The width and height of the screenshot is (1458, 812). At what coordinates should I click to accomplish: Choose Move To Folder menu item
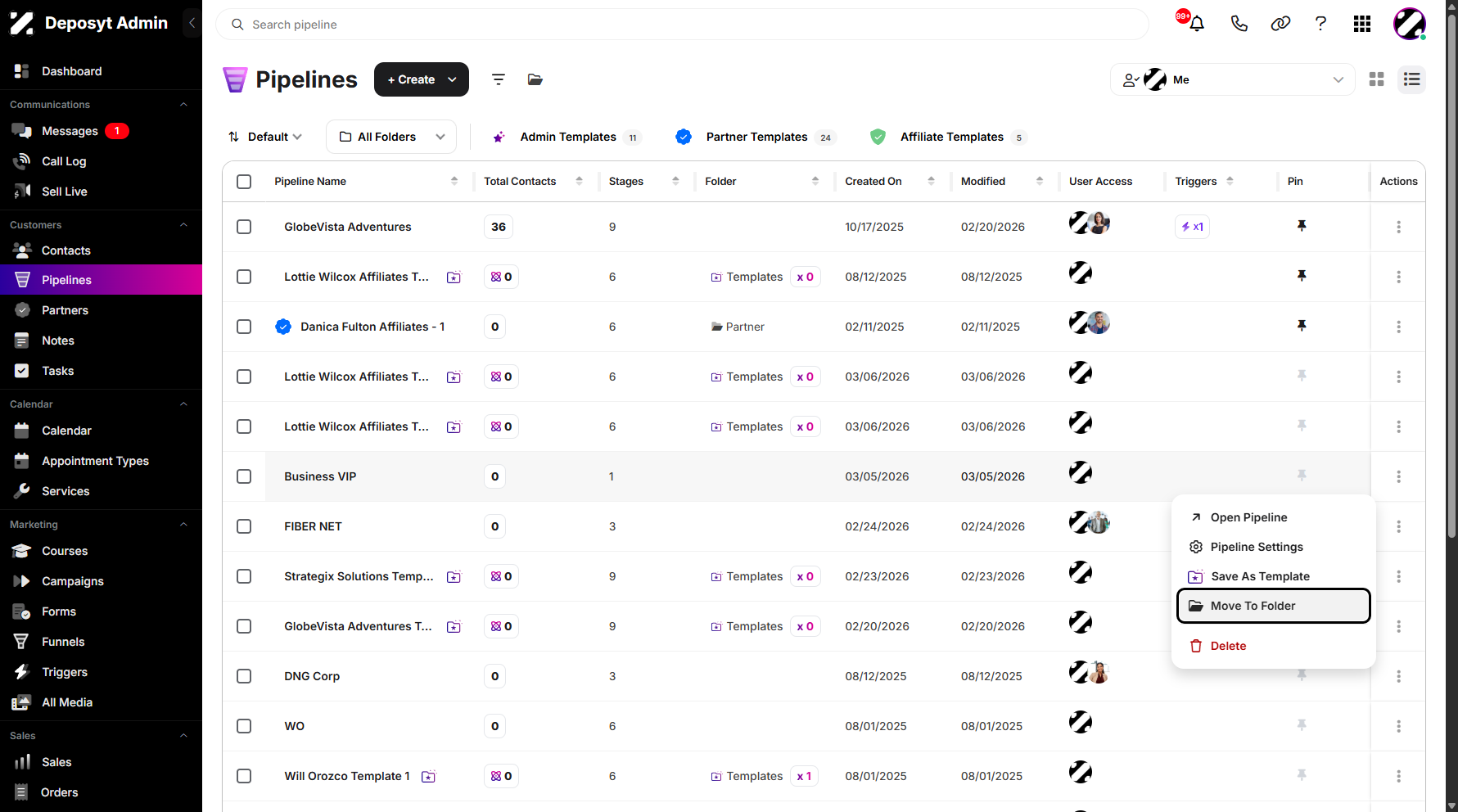coord(1273,606)
